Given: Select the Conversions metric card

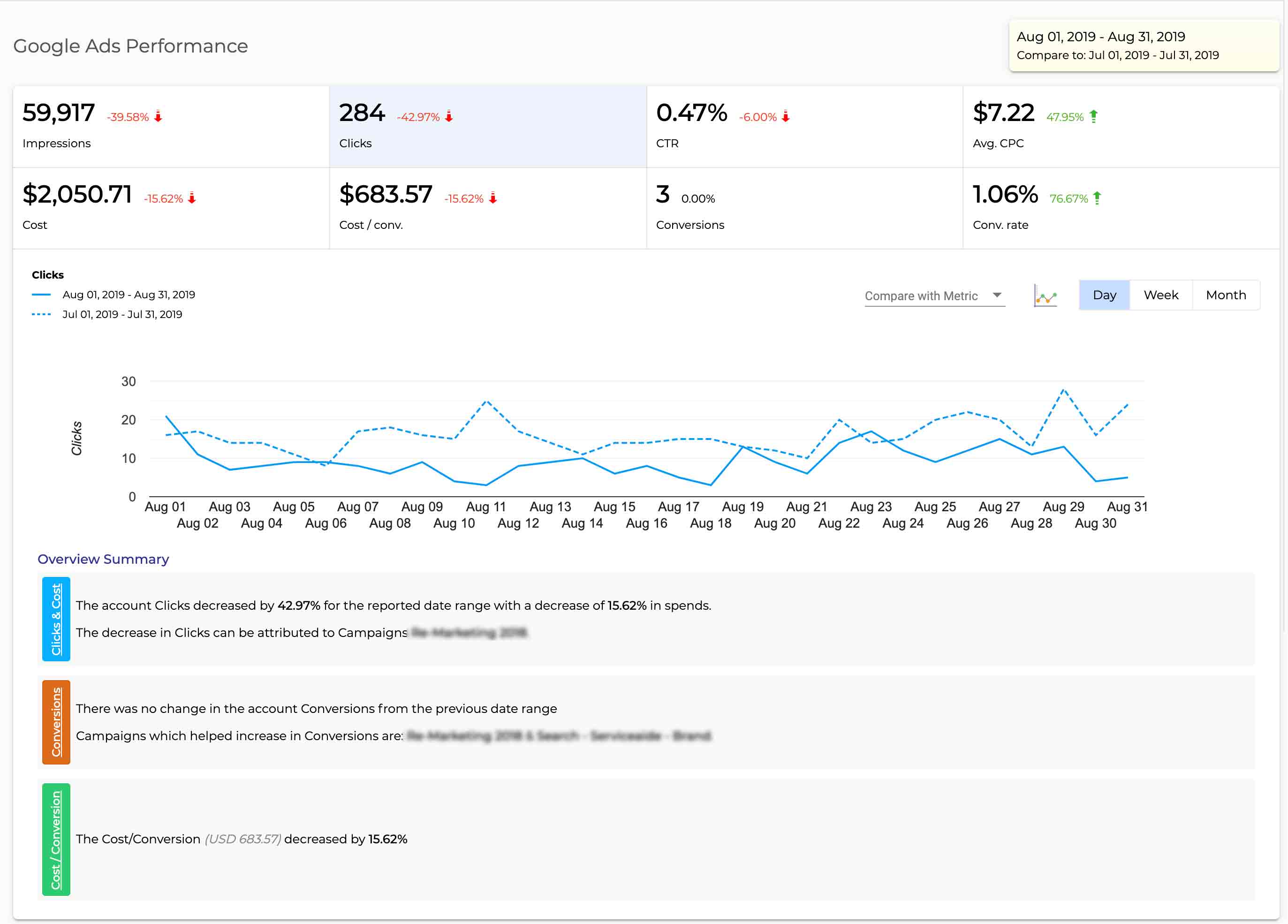Looking at the screenshot, I should coord(803,208).
